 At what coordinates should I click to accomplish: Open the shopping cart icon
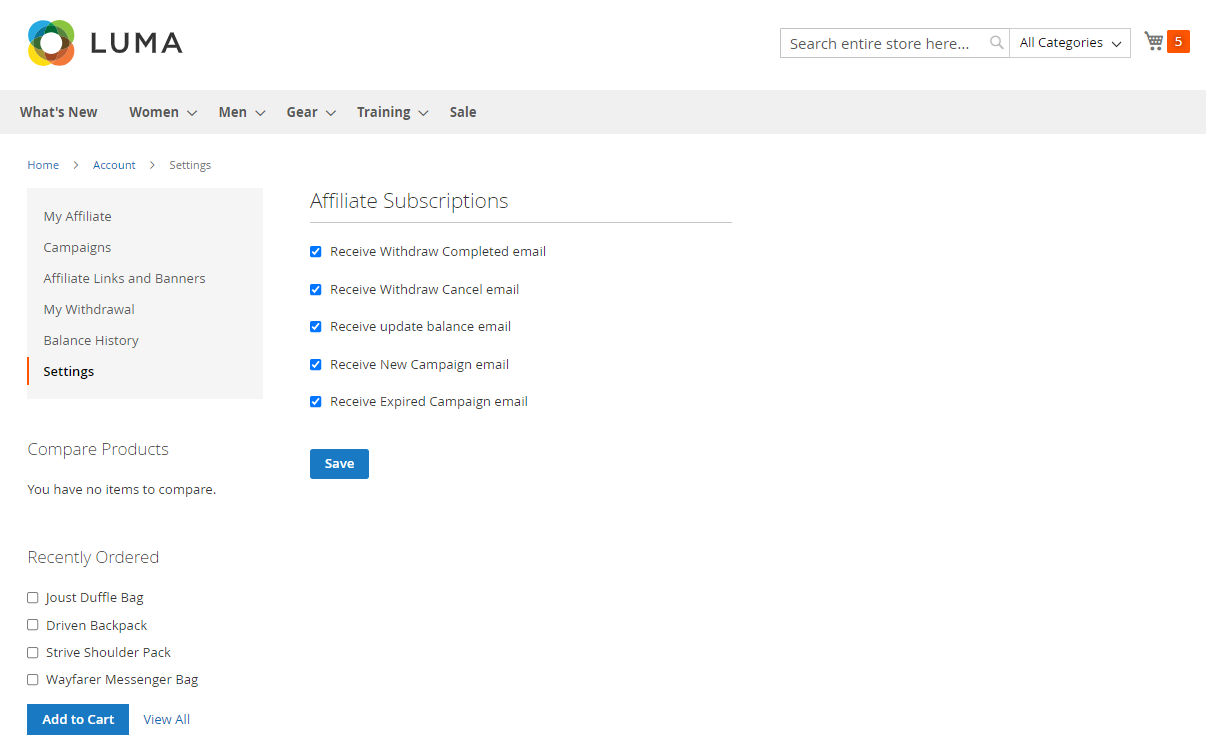coord(1154,41)
